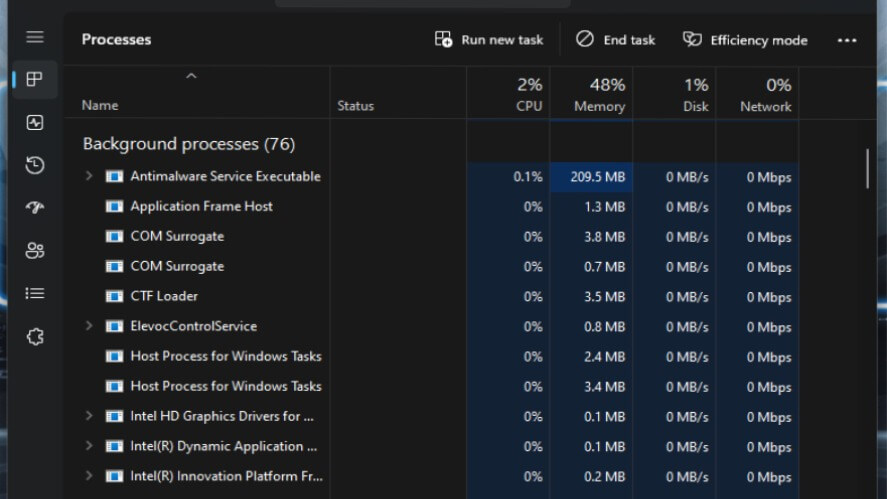Click ElevocControlService process icon
Viewport: 887px width, 499px height.
pos(114,326)
